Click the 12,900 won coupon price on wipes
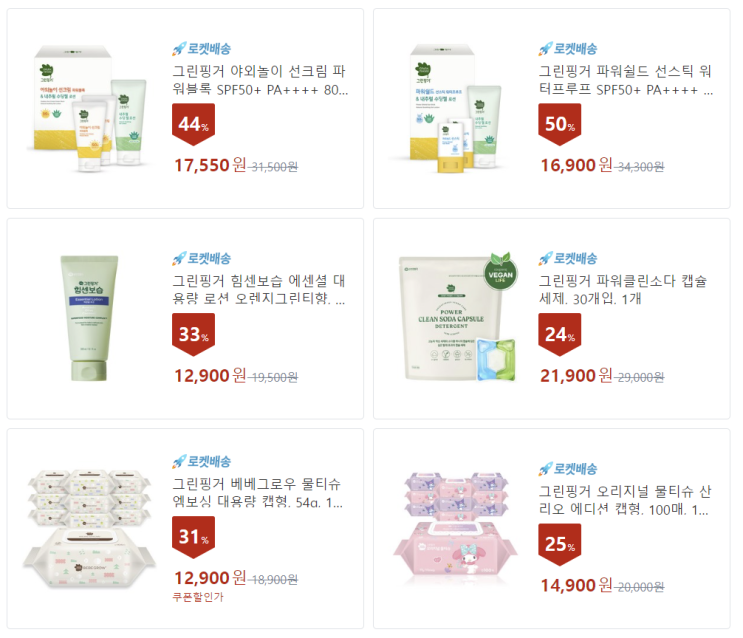743x638 pixels. click(210, 578)
